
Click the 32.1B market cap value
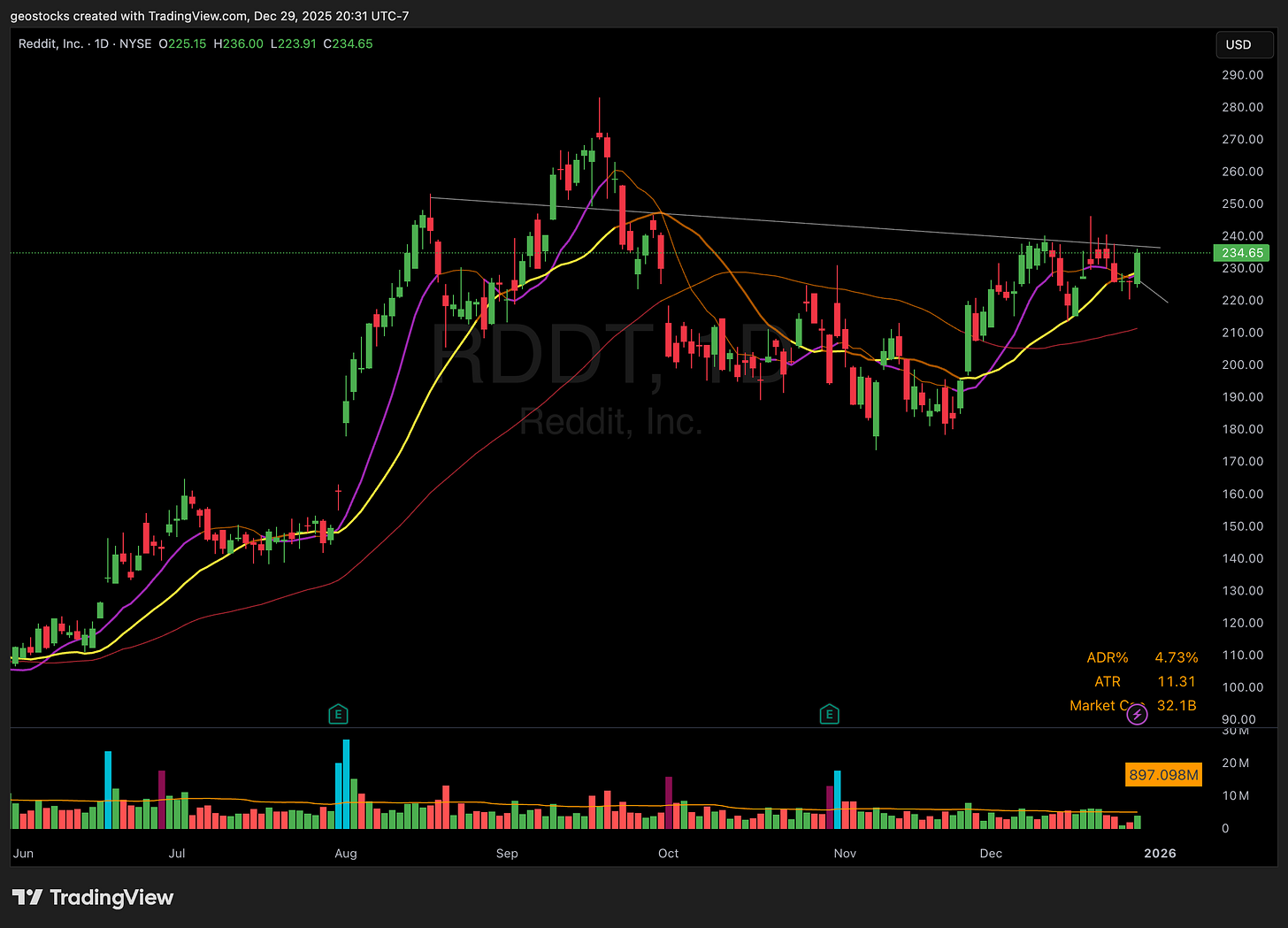[1177, 705]
